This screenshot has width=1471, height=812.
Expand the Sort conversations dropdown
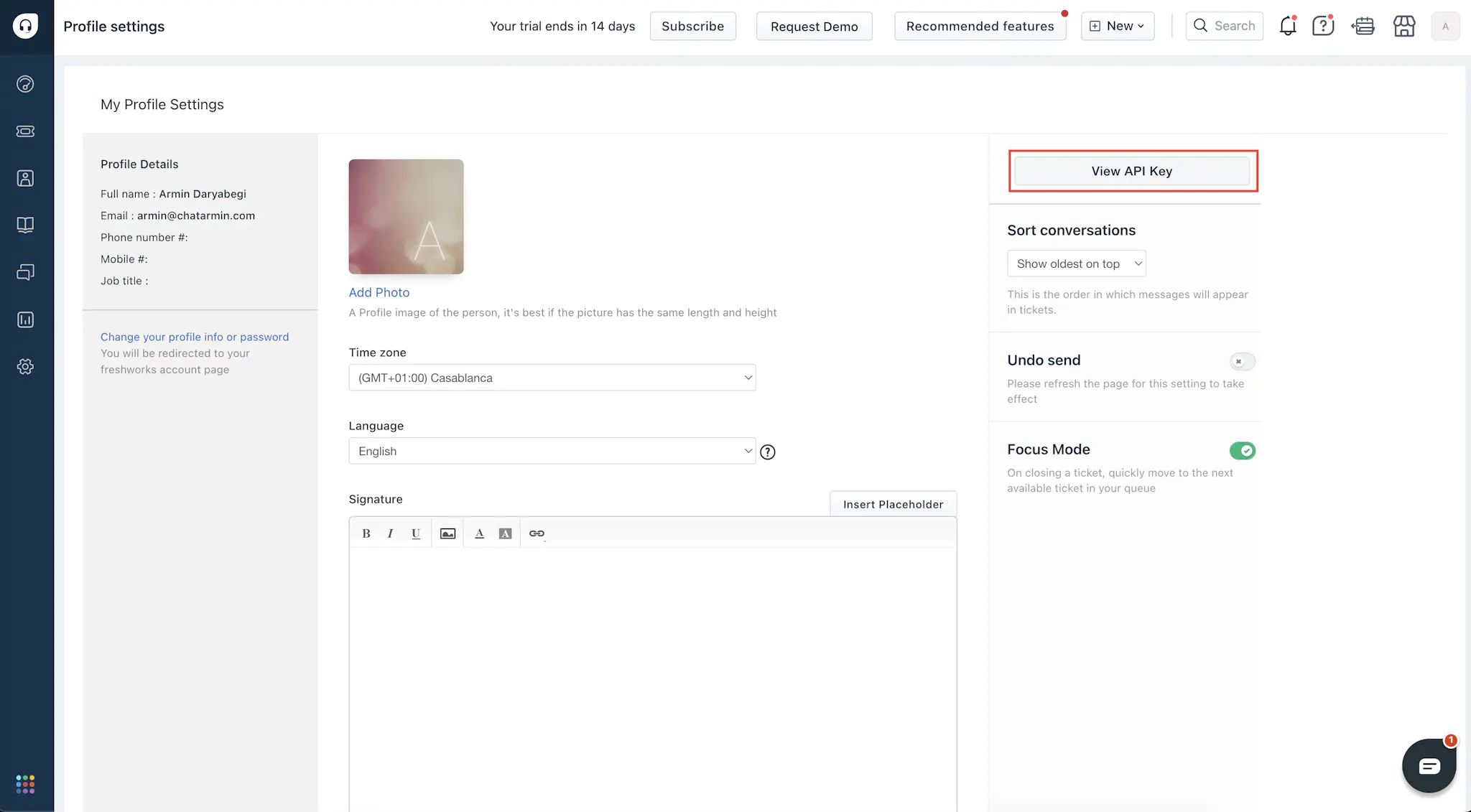pyautogui.click(x=1076, y=263)
